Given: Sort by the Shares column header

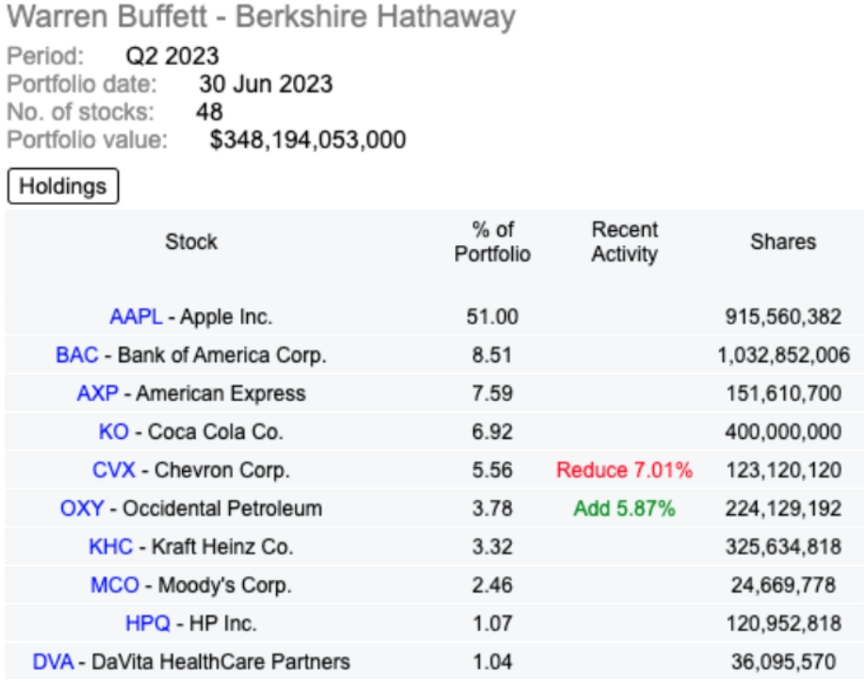Looking at the screenshot, I should point(783,242).
